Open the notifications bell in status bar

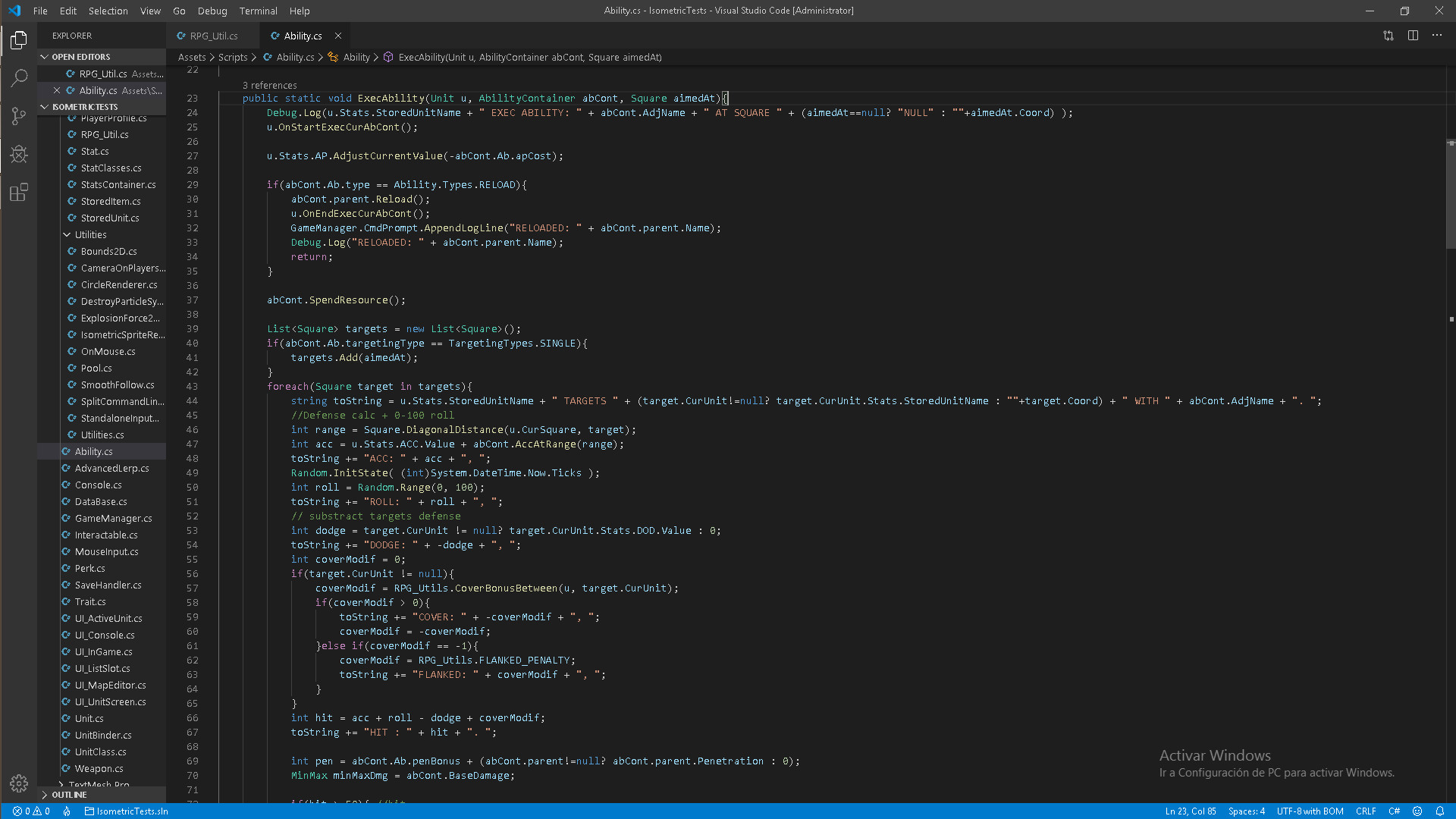tap(1440, 811)
